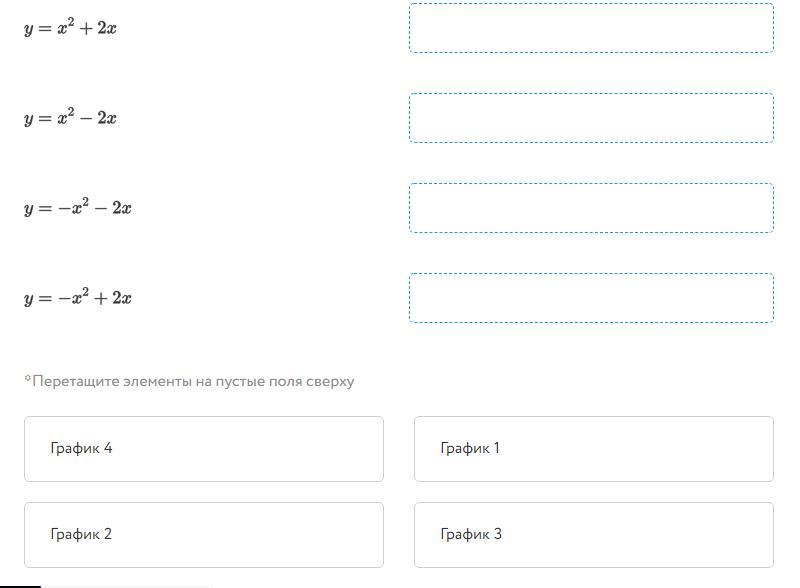Click the formula y = x² − 2x
This screenshot has width=800, height=588.
(71, 118)
